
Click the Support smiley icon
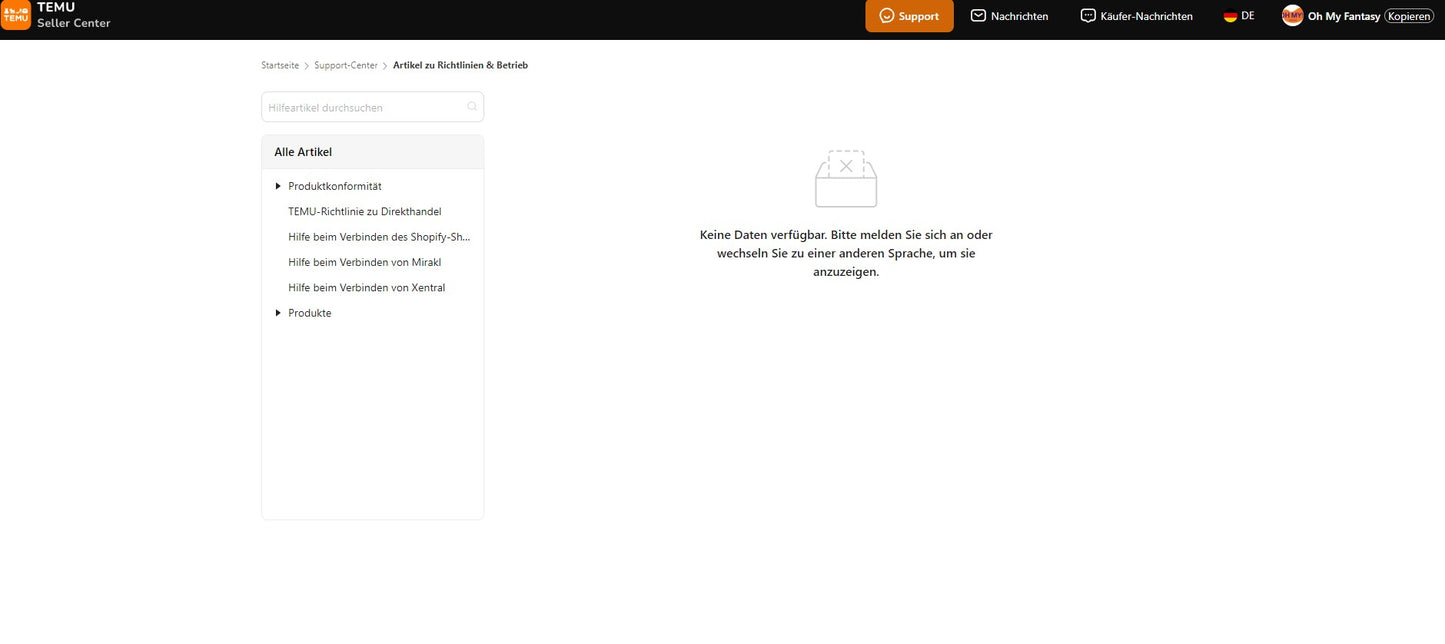(x=886, y=16)
